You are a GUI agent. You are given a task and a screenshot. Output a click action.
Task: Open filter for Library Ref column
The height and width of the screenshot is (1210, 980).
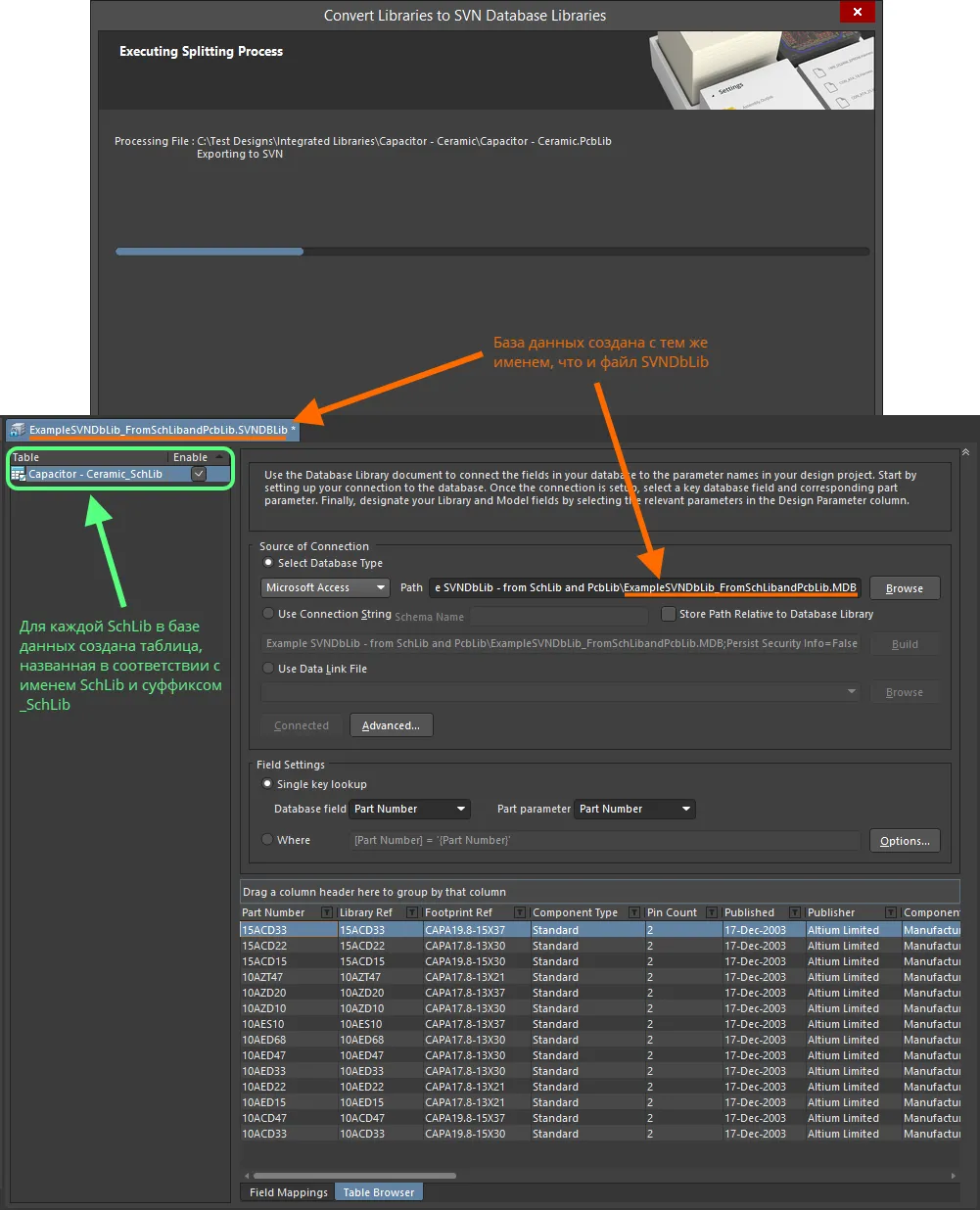tap(412, 912)
